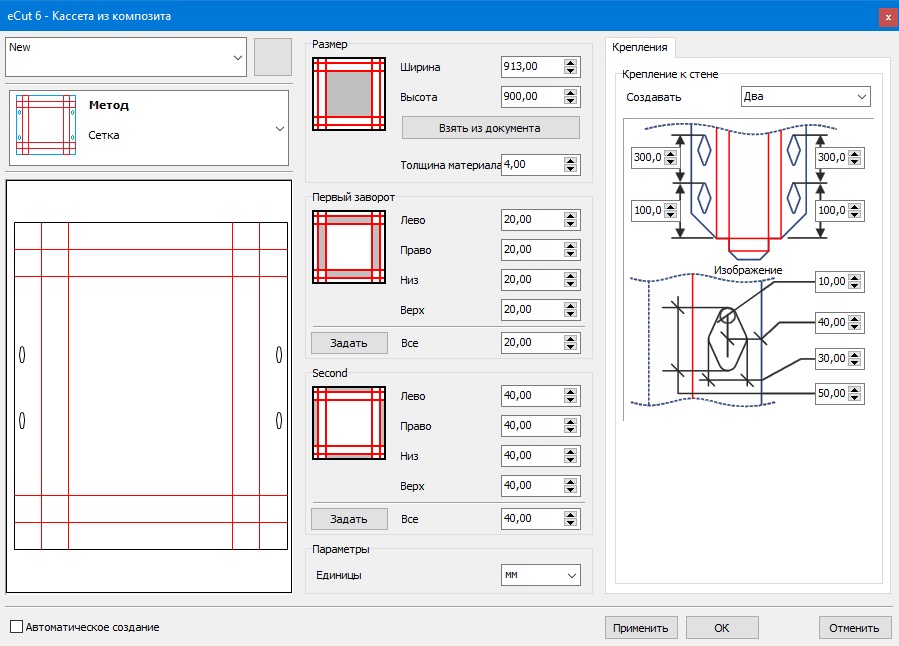Decrease Second Право value 40,00
The width and height of the screenshot is (899, 646).
[570, 430]
